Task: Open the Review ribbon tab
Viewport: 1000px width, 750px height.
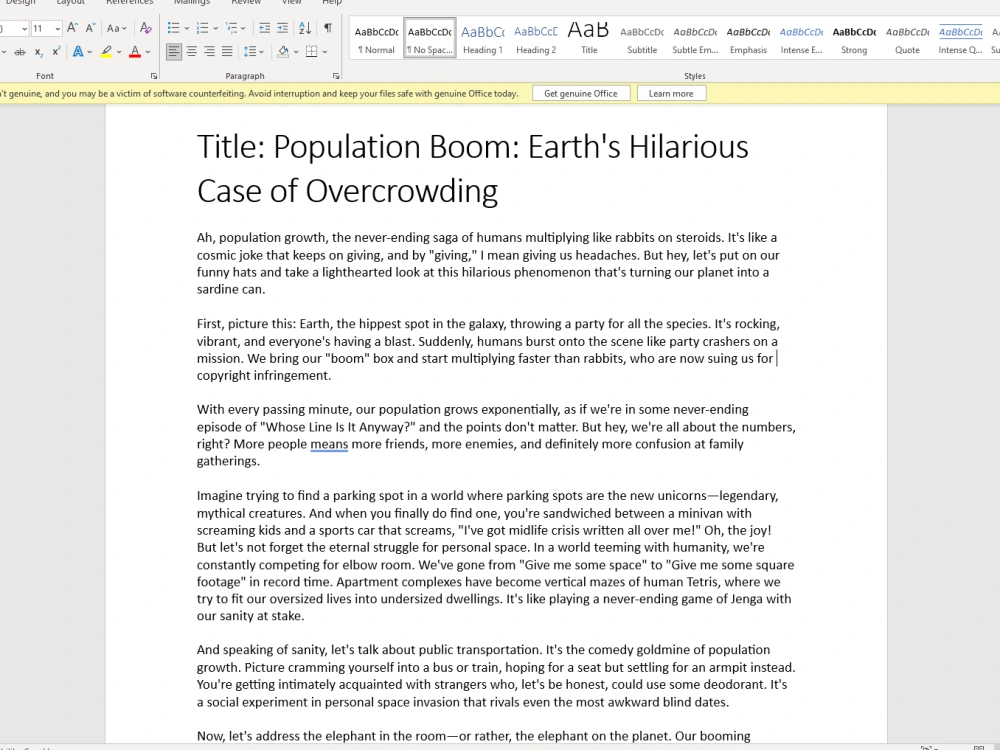Action: (246, 2)
